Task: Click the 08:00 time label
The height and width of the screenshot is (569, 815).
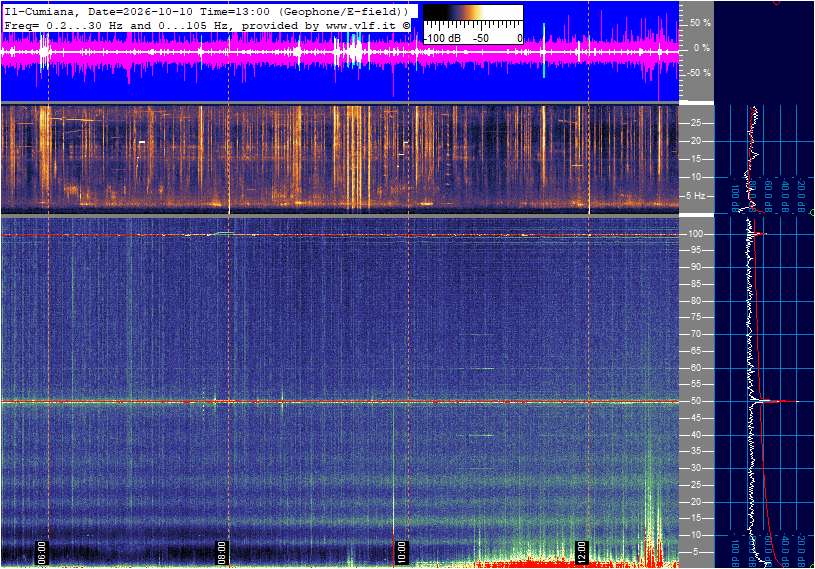Action: pos(221,552)
